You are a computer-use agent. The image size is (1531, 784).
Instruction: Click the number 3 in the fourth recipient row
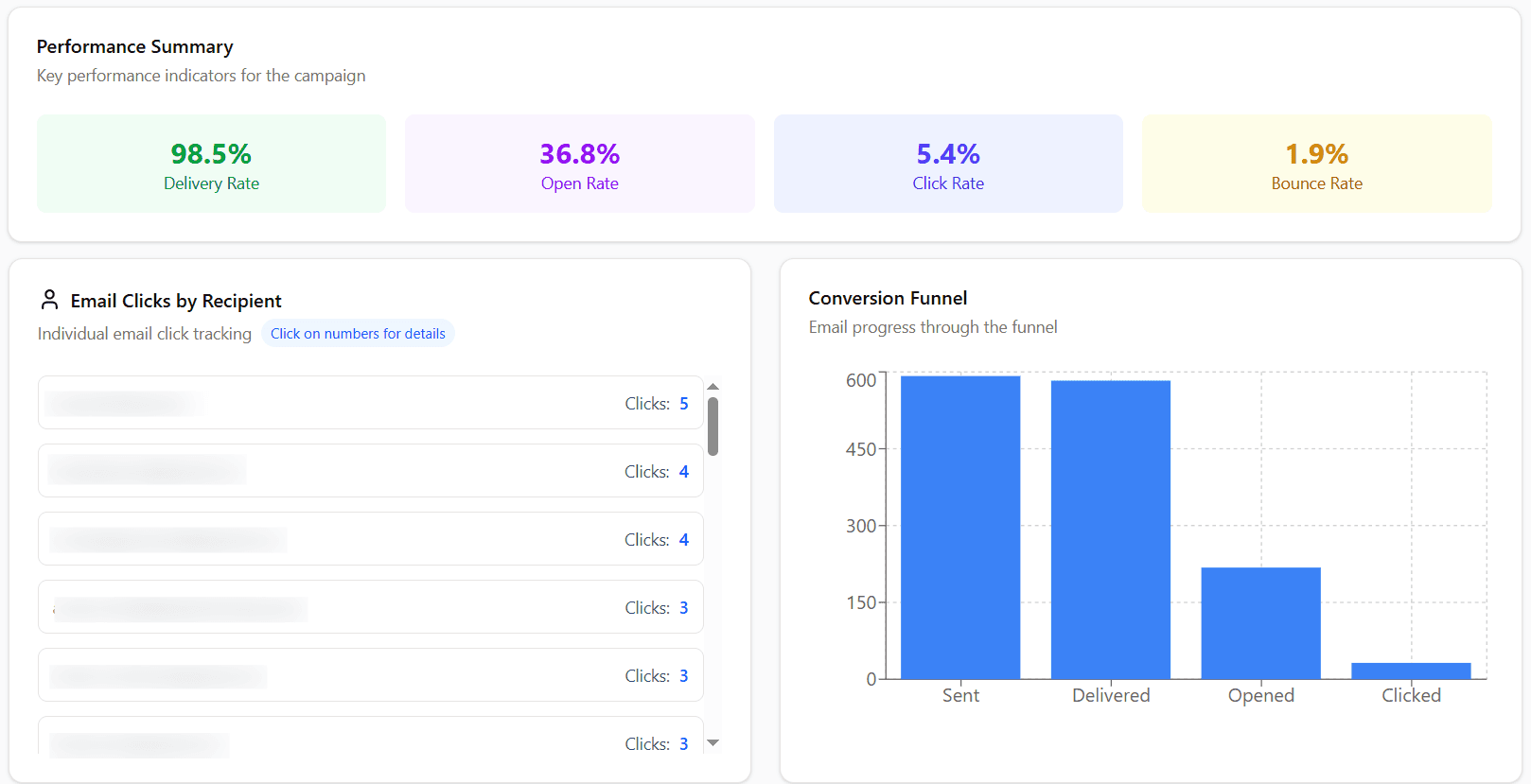pyautogui.click(x=683, y=608)
